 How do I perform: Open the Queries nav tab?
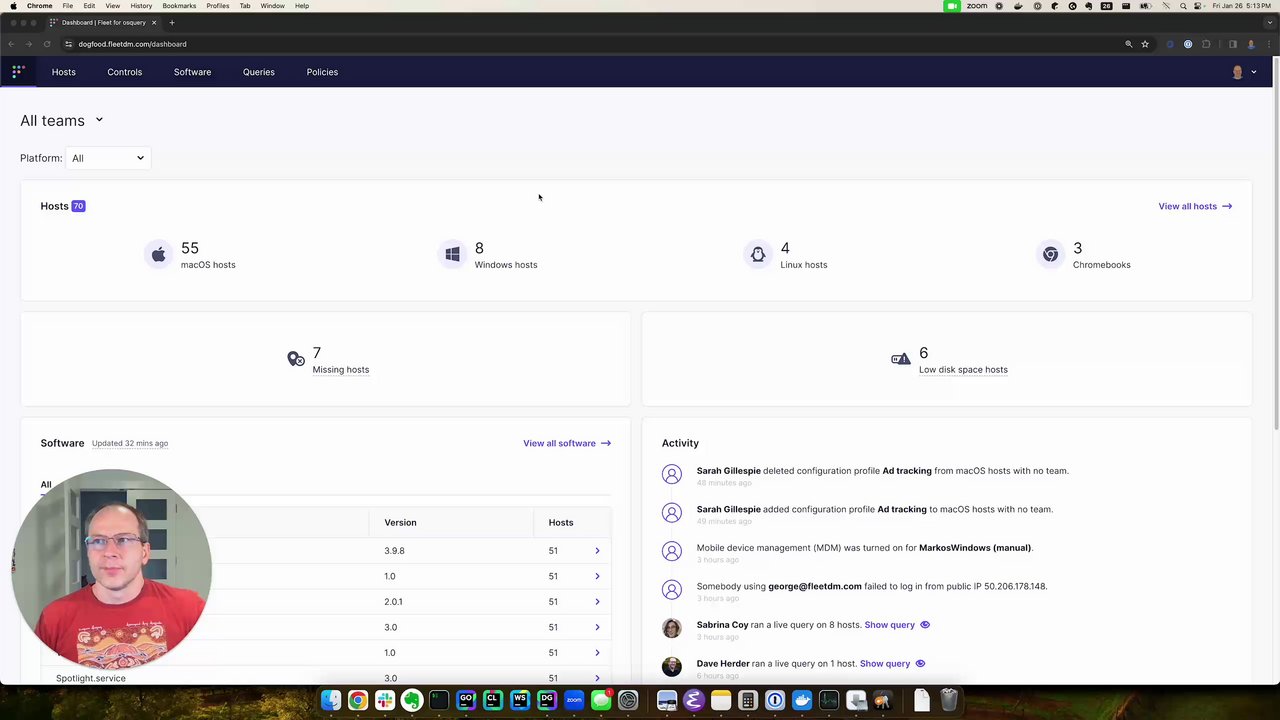tap(258, 72)
